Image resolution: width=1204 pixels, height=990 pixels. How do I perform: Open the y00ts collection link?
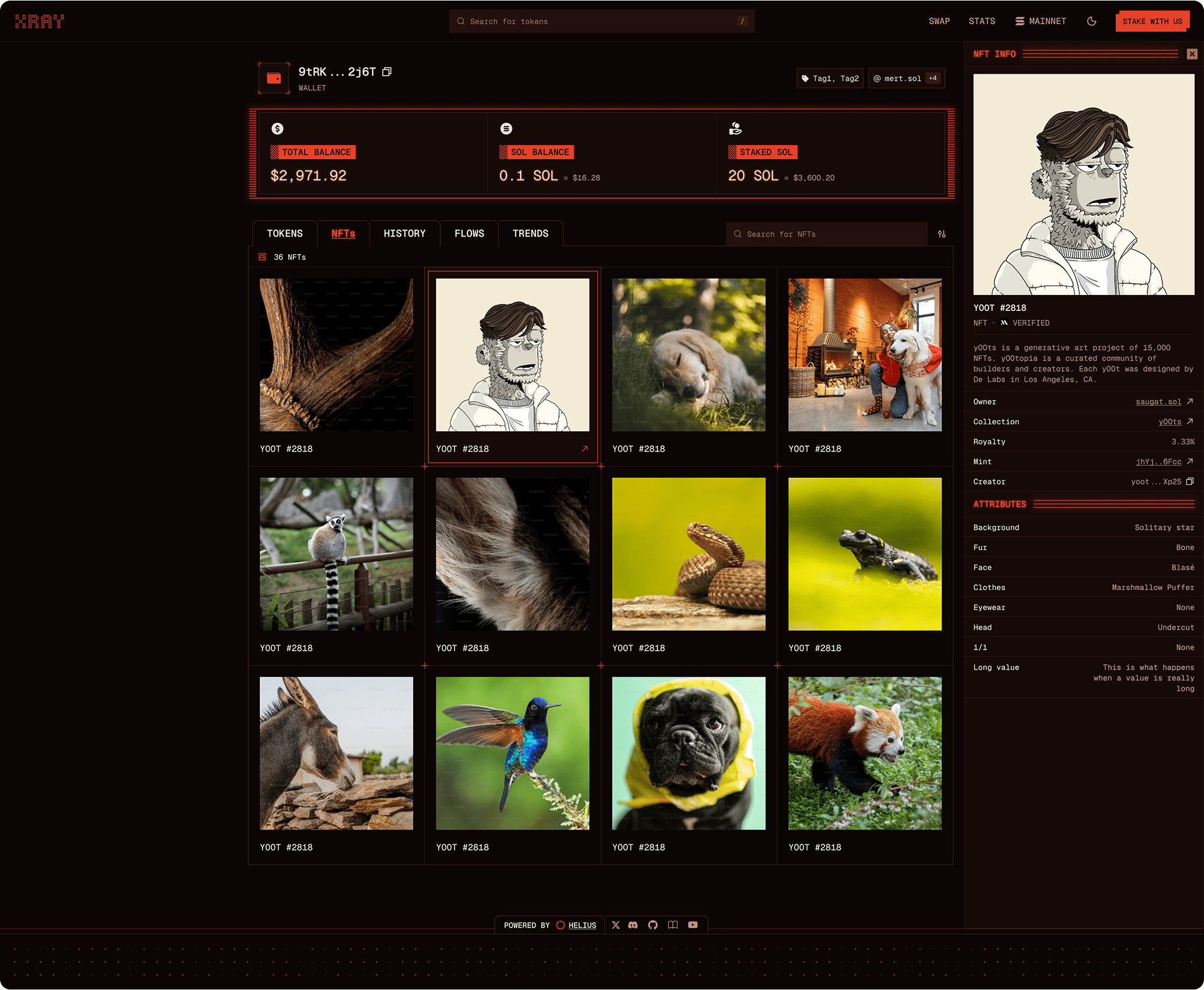1169,422
